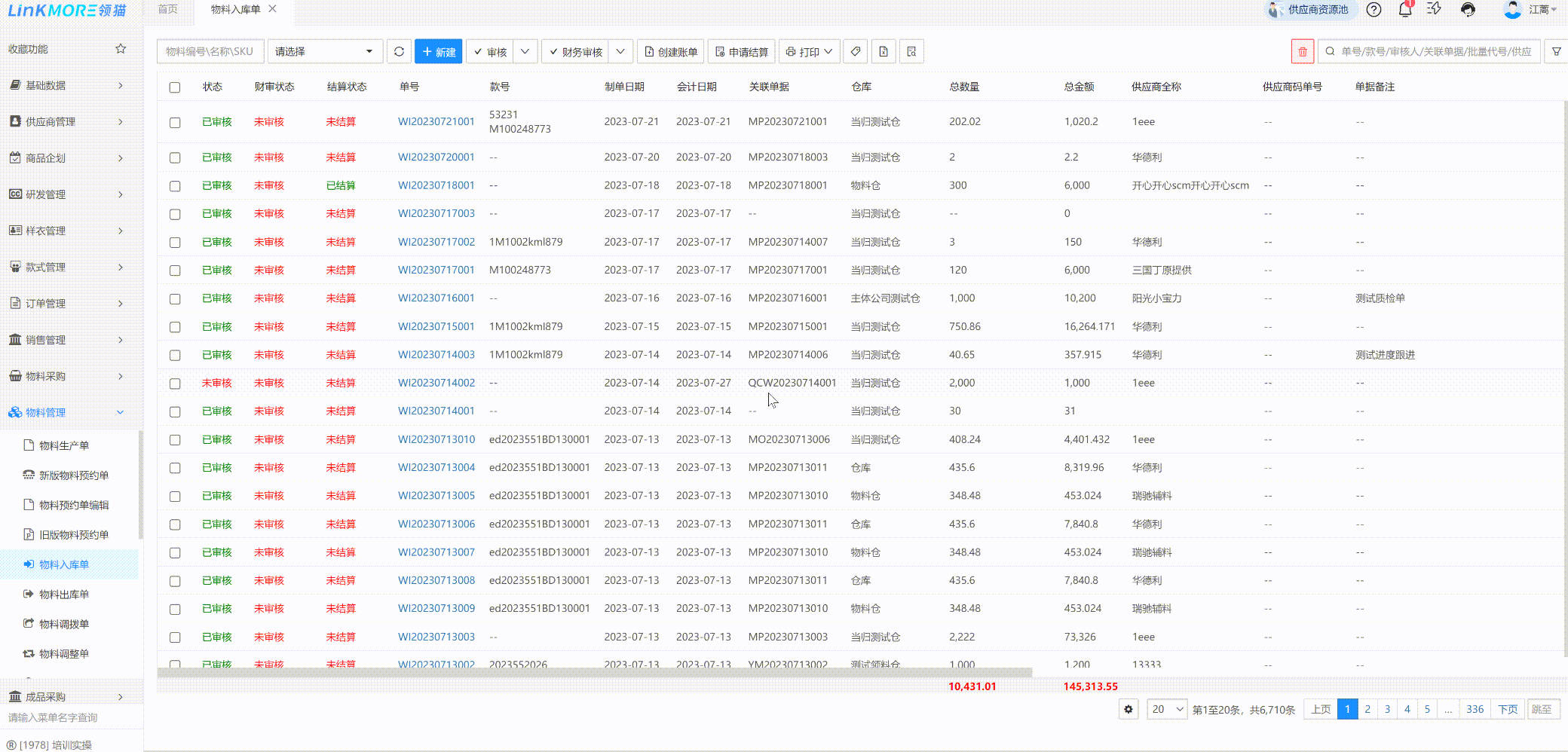Expand the 打印 print dropdown
The height and width of the screenshot is (752, 1568).
click(809, 52)
